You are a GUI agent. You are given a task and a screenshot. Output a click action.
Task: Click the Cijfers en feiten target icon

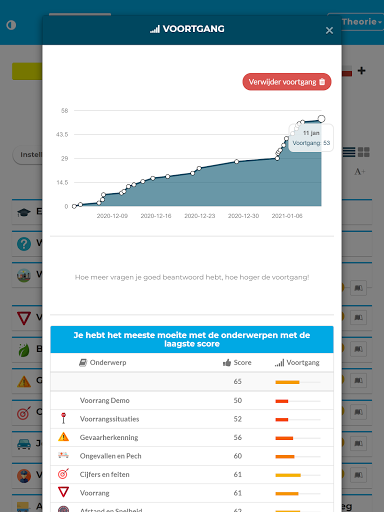tap(63, 474)
